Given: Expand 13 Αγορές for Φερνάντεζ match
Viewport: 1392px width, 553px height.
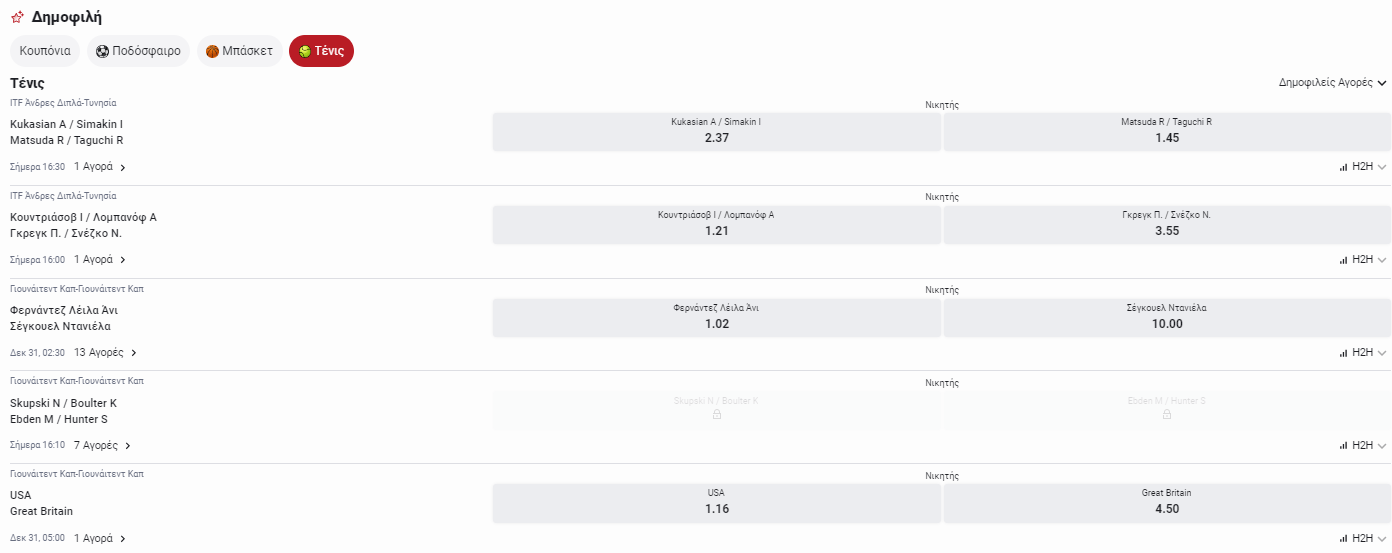Looking at the screenshot, I should point(105,353).
